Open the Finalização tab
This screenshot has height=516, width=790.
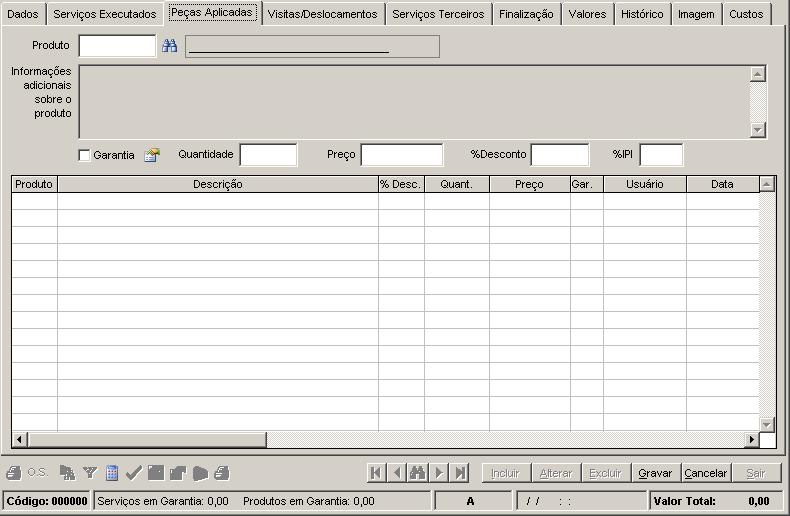tap(526, 14)
